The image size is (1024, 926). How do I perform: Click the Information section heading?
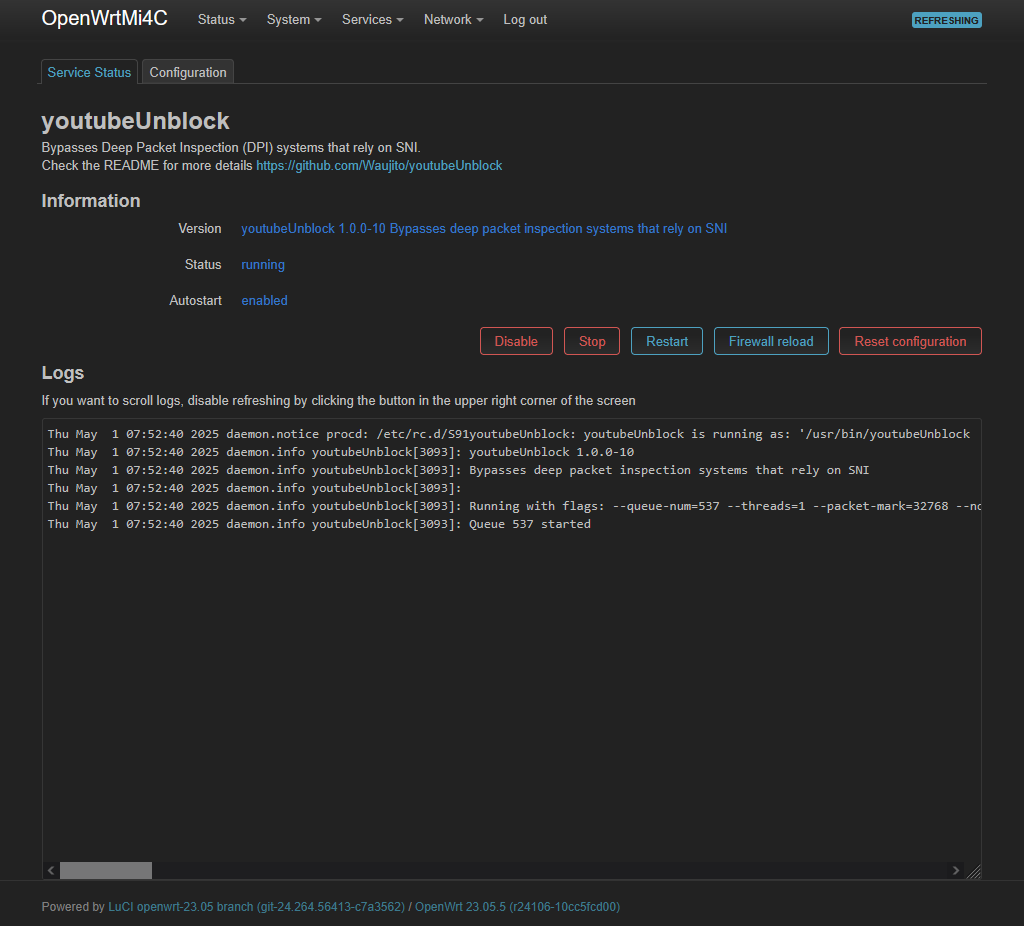(91, 200)
